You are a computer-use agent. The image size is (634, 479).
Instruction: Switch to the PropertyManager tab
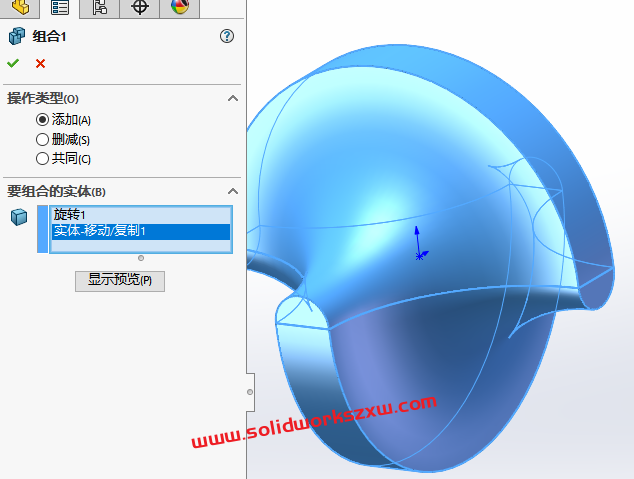[60, 7]
